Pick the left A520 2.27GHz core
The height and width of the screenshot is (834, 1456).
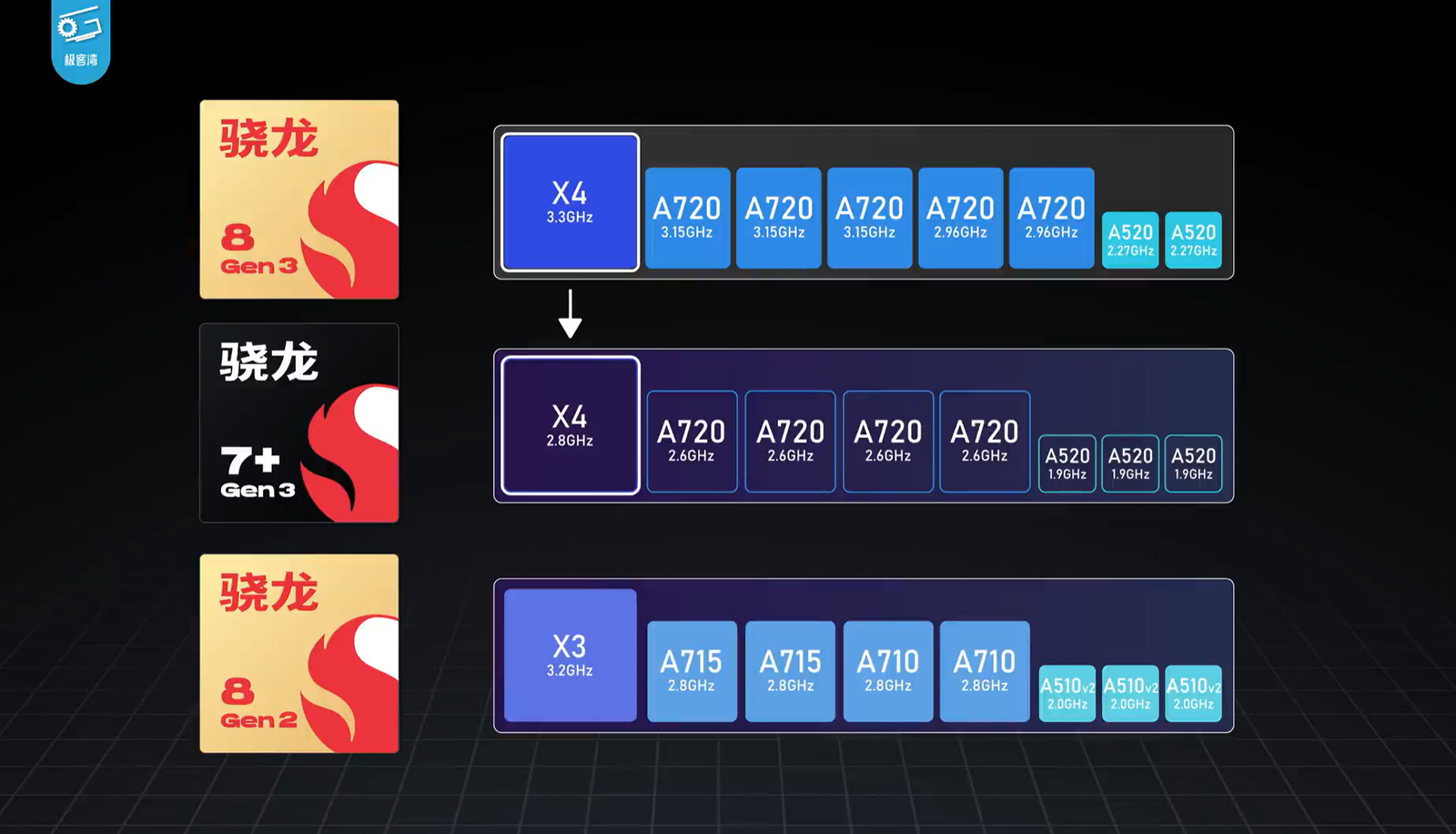click(x=1130, y=240)
